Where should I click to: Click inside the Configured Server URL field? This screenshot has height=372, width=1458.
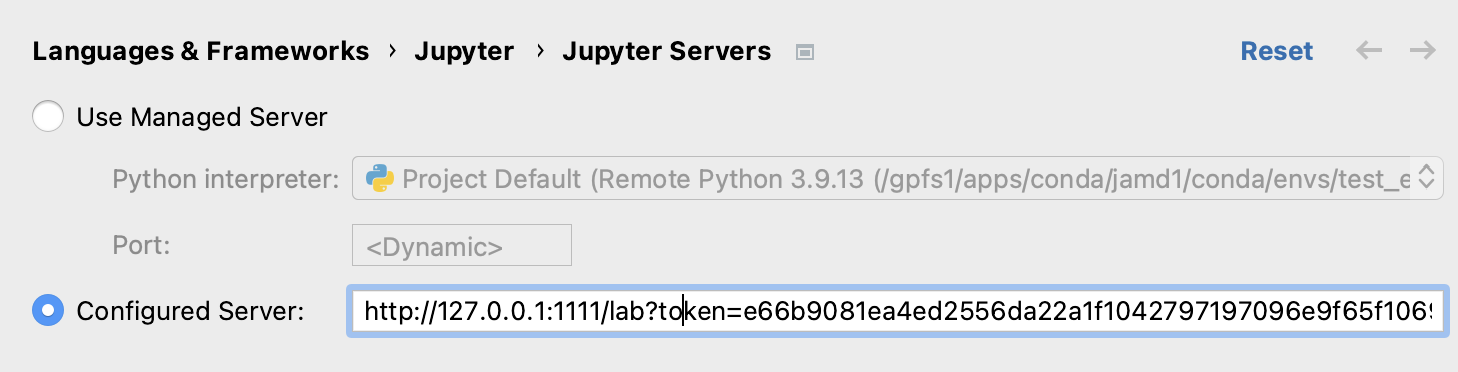897,311
